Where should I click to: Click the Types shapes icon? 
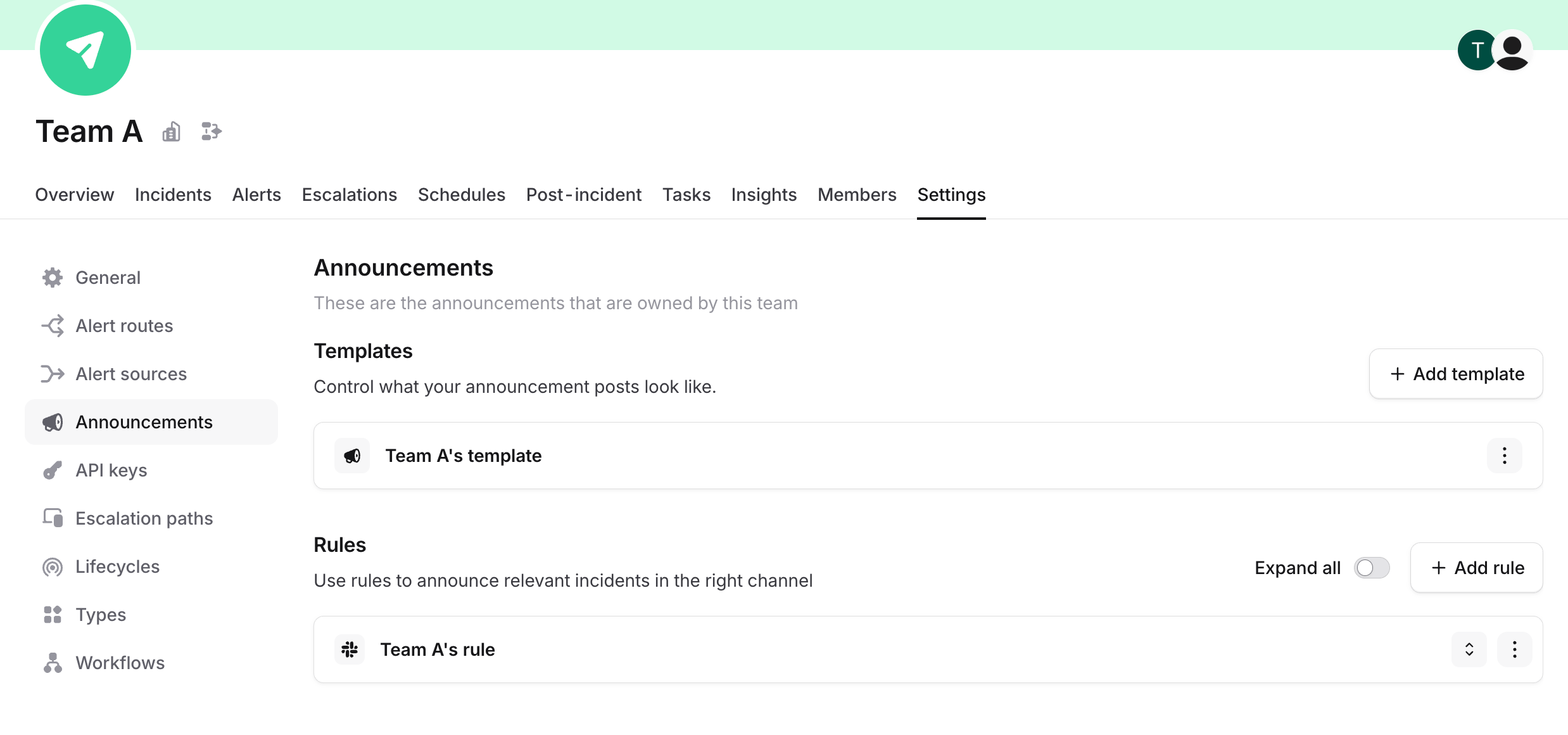[53, 615]
